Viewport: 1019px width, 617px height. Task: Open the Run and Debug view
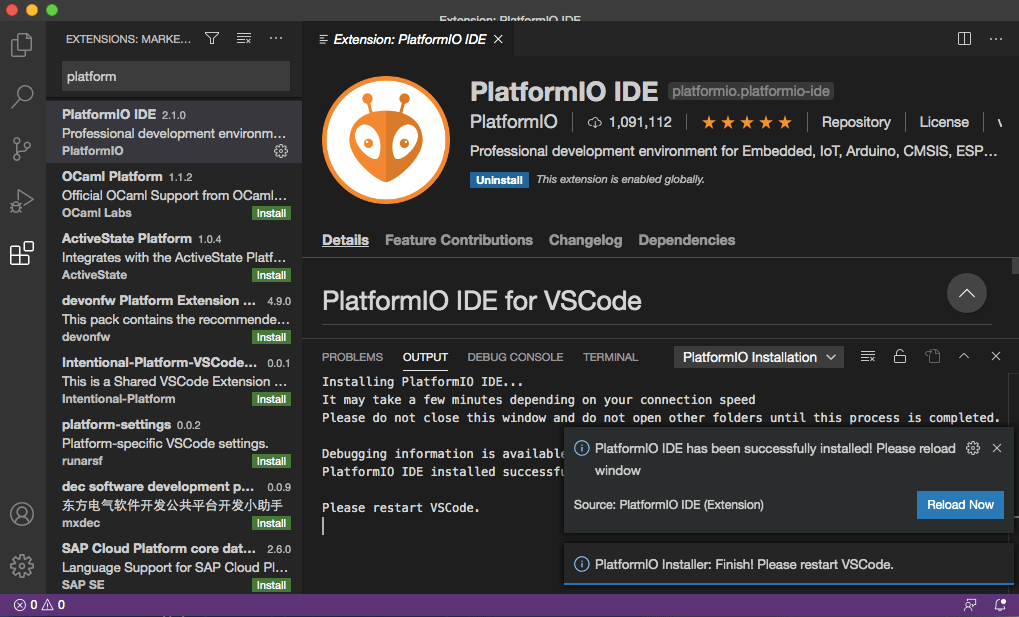tap(22, 200)
